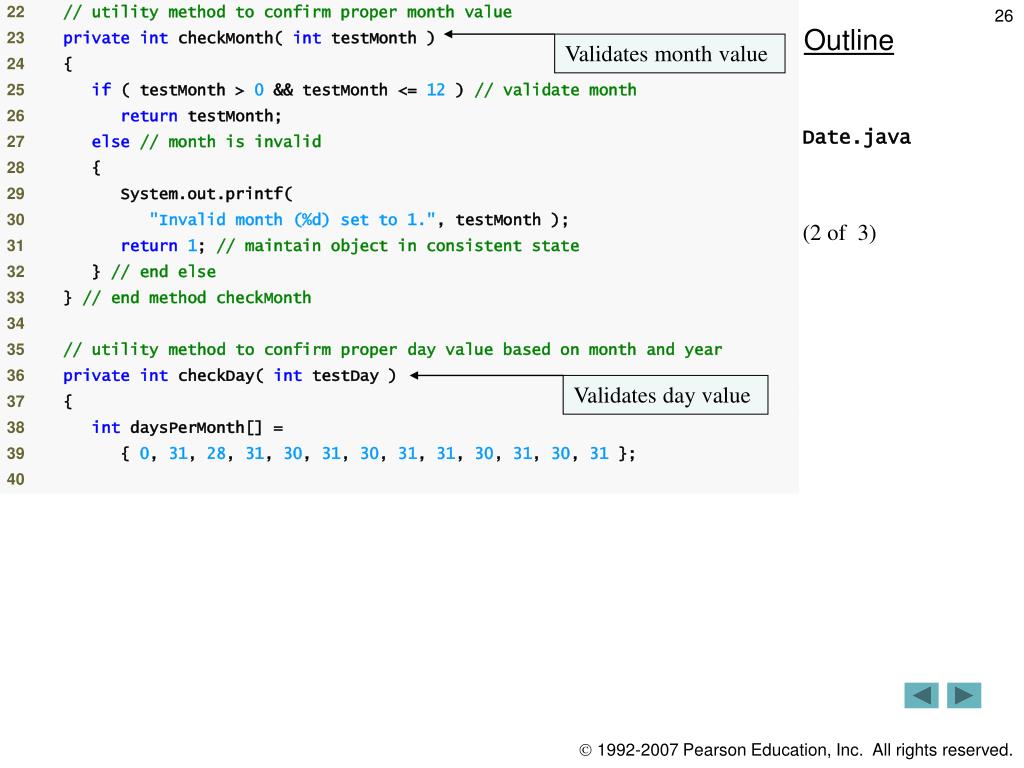Click line number 34
Image resolution: width=1024 pixels, height=768 pixels.
tap(16, 324)
